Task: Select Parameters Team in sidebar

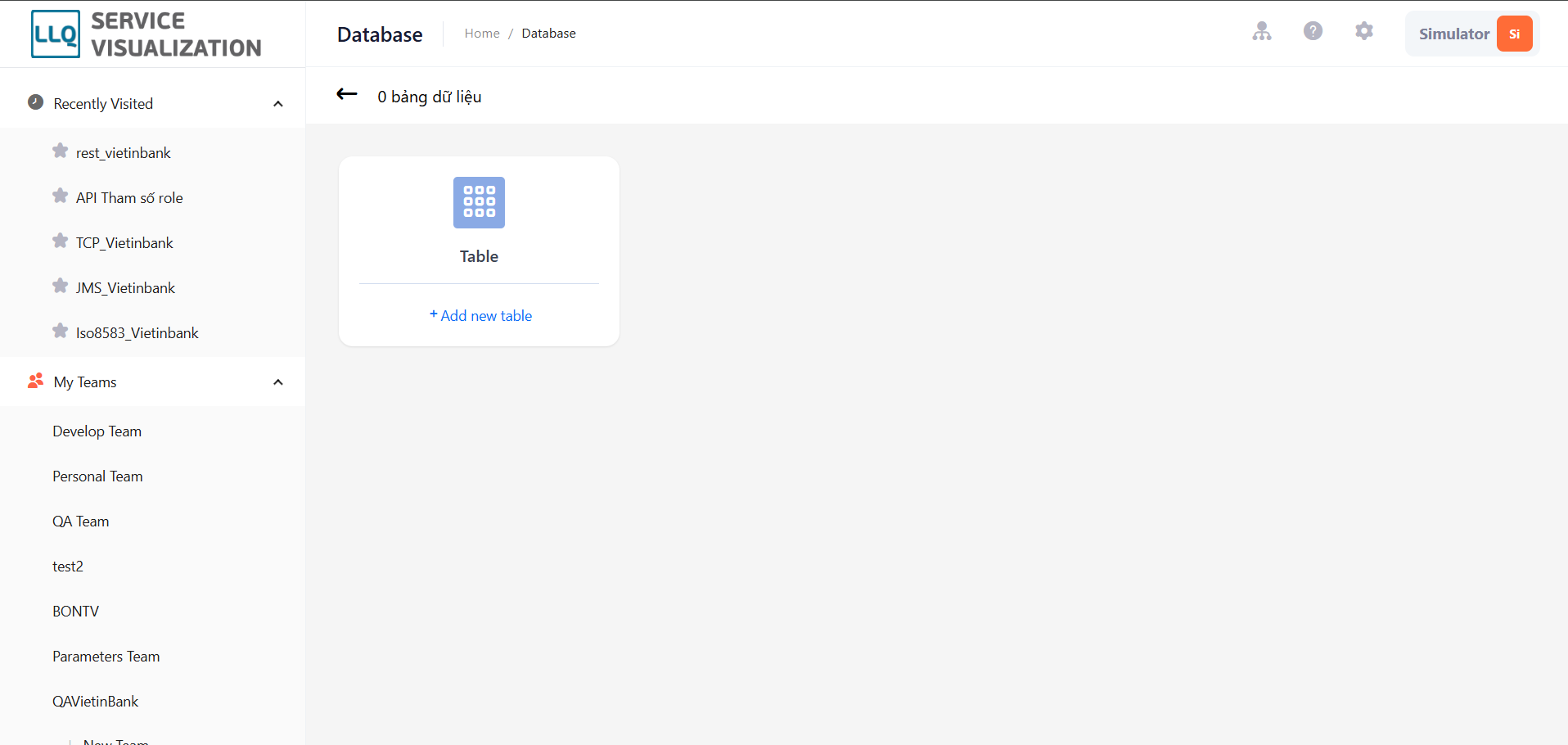Action: click(106, 657)
